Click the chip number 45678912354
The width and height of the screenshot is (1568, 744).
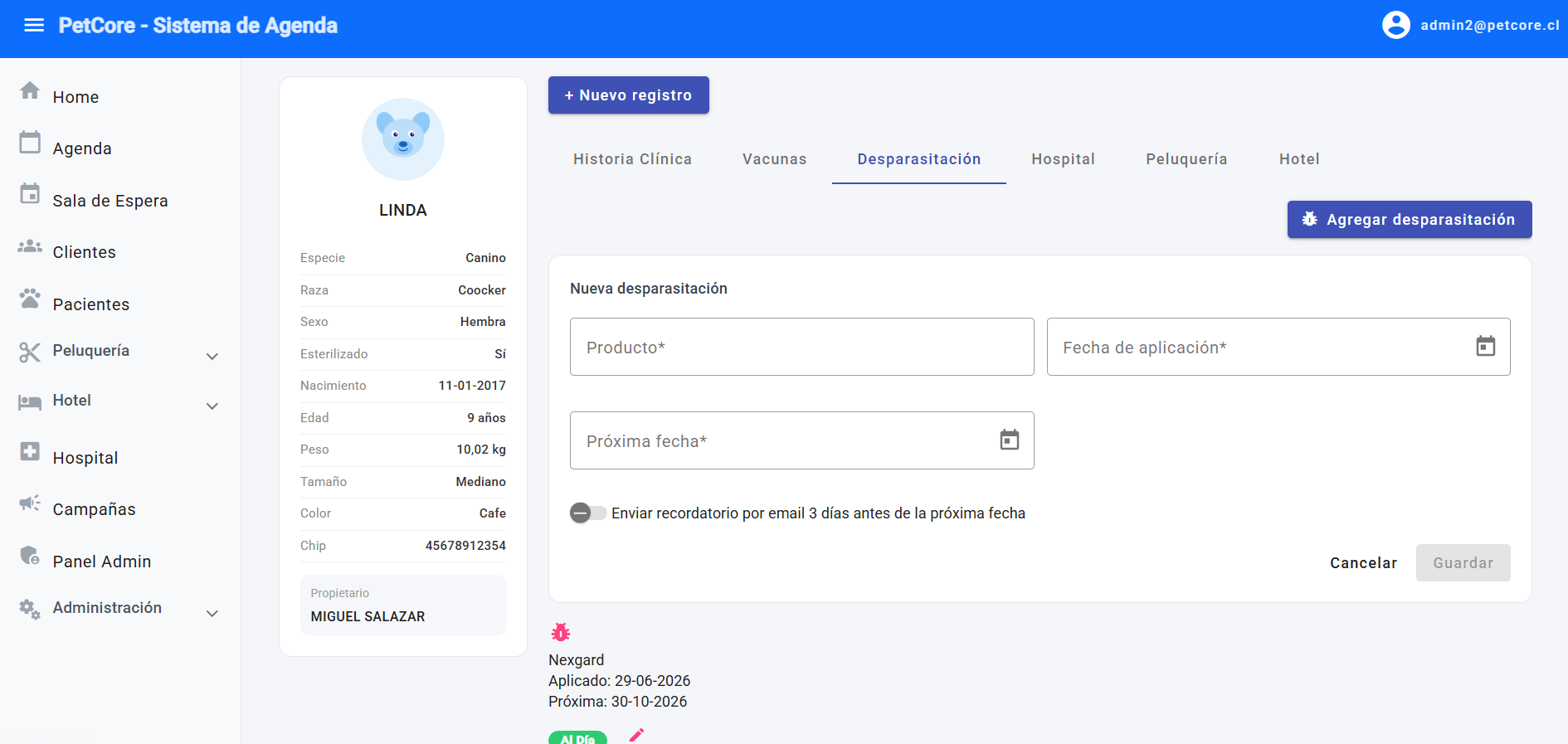[465, 546]
